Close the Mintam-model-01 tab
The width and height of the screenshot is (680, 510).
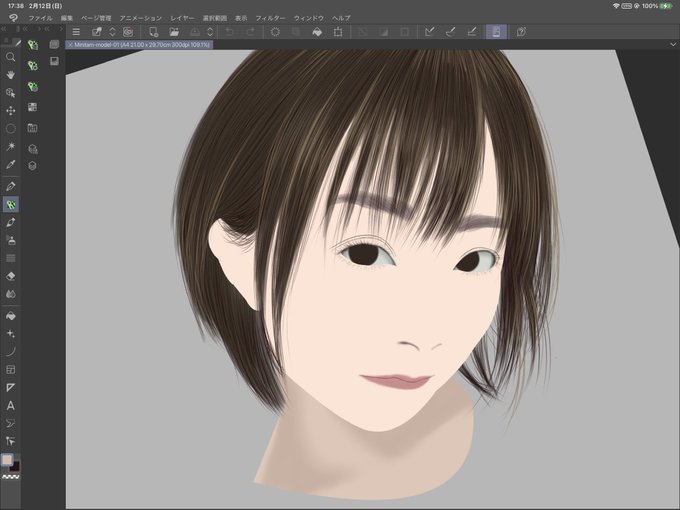tap(70, 44)
